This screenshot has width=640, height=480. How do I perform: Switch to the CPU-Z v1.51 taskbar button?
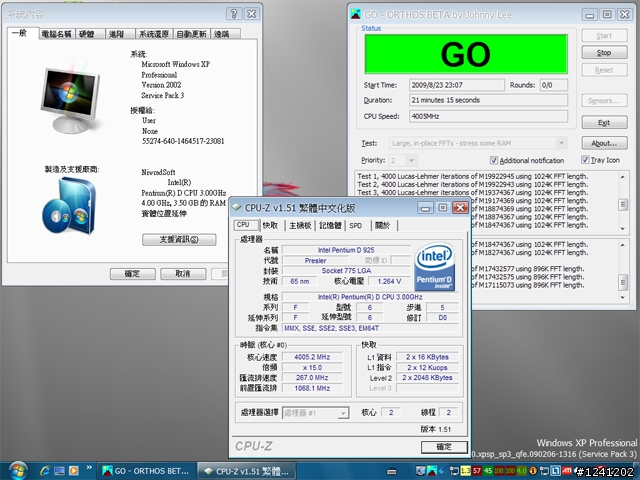(x=247, y=471)
